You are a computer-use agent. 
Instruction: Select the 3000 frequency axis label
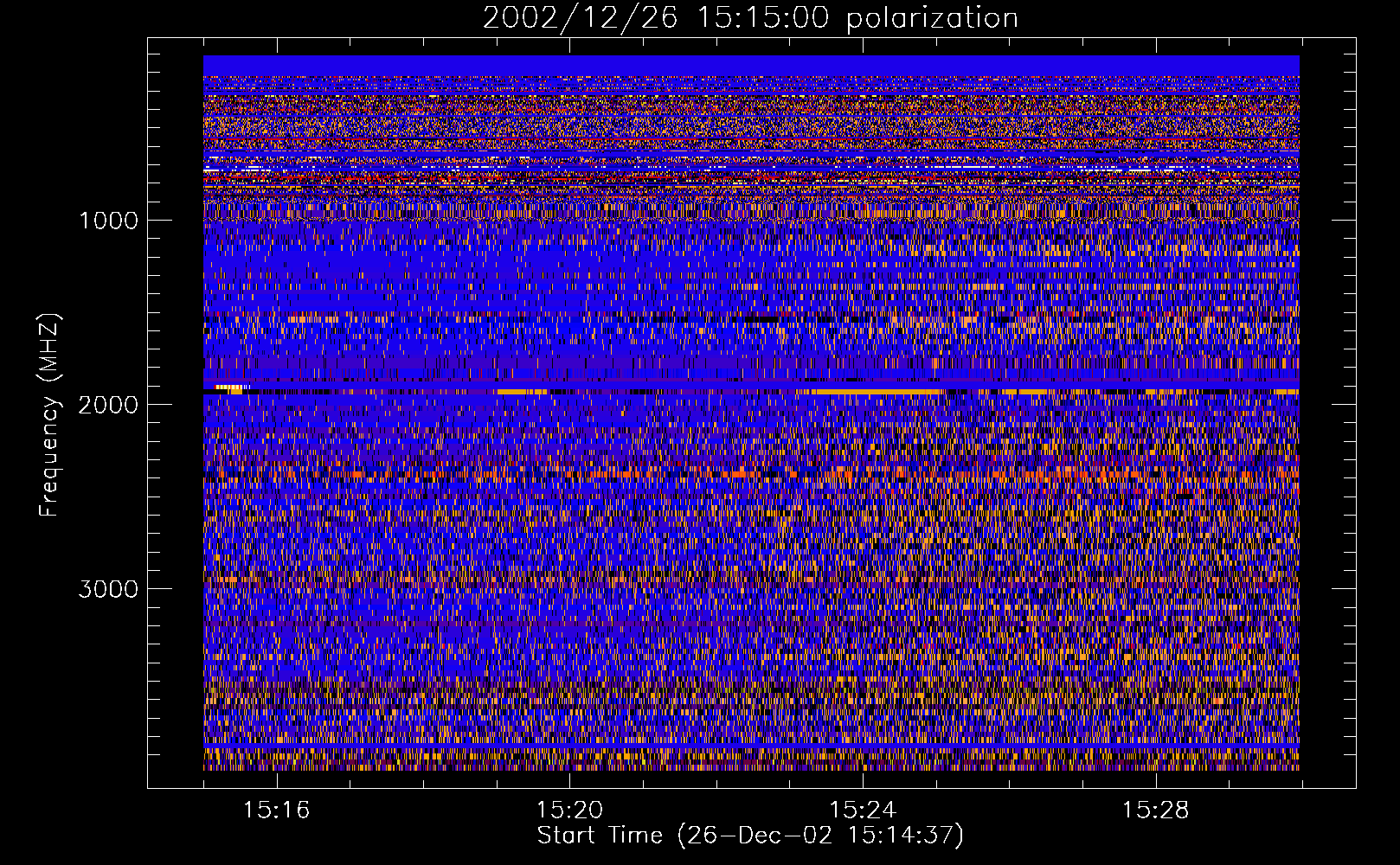point(108,589)
